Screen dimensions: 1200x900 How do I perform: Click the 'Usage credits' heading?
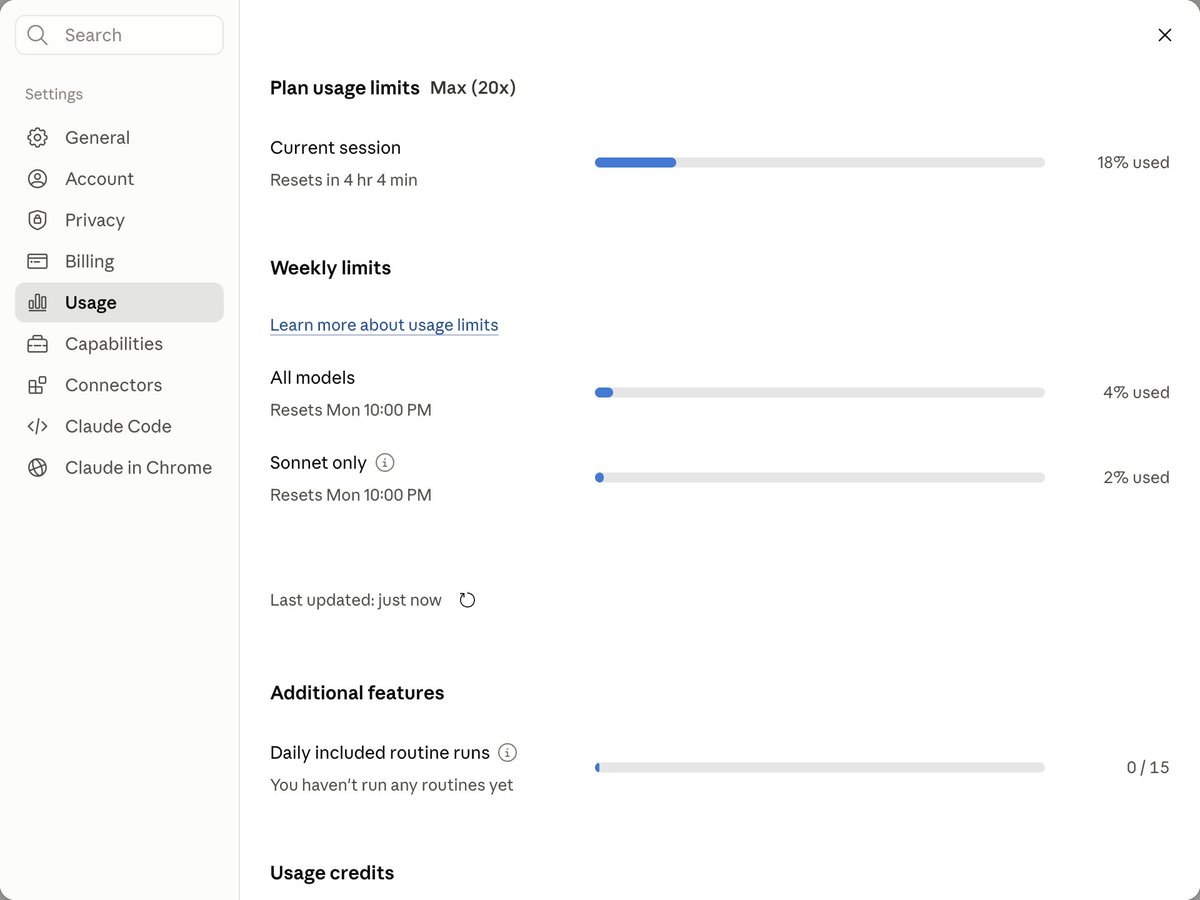pyautogui.click(x=332, y=873)
